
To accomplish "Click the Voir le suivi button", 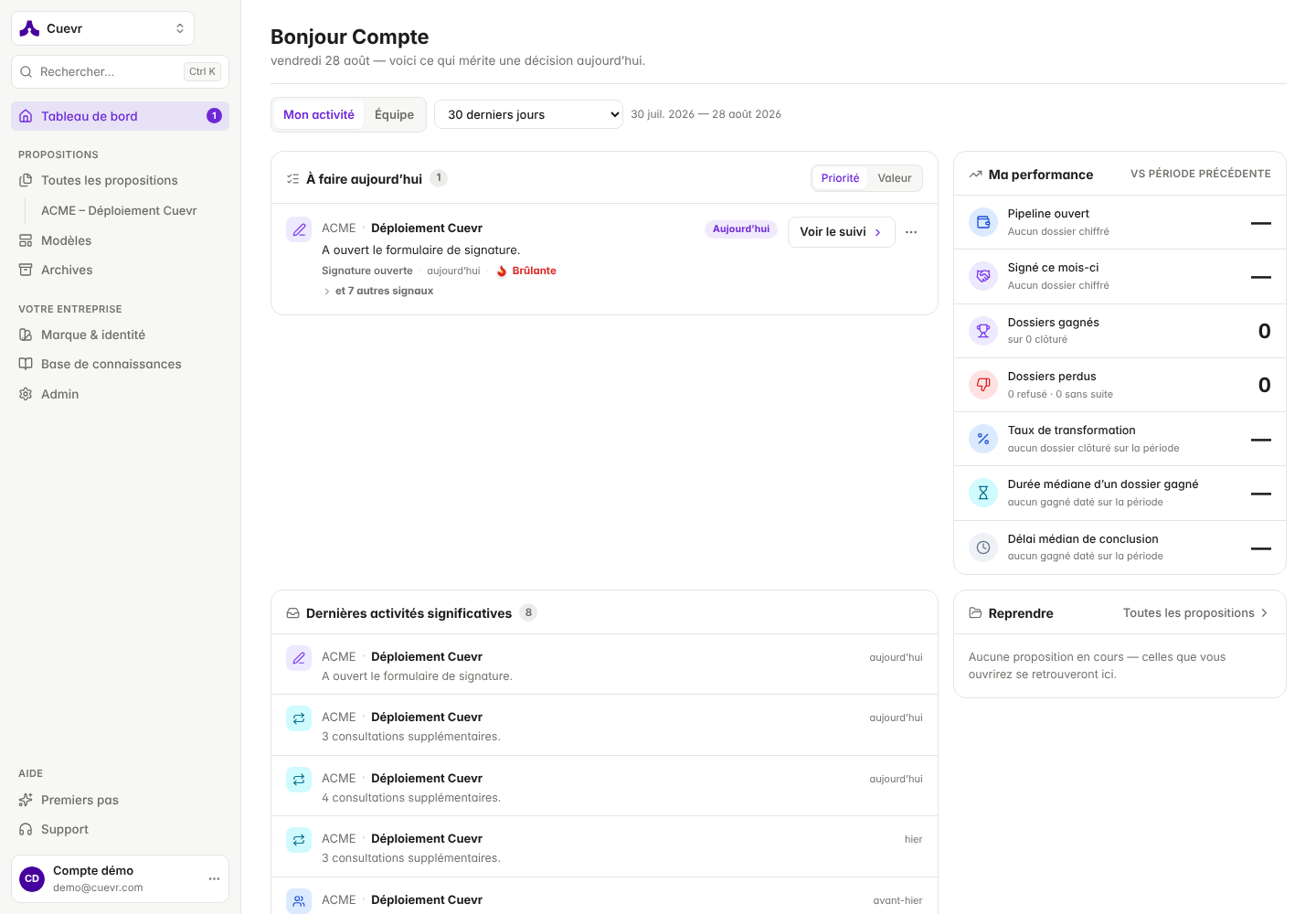I will [841, 232].
